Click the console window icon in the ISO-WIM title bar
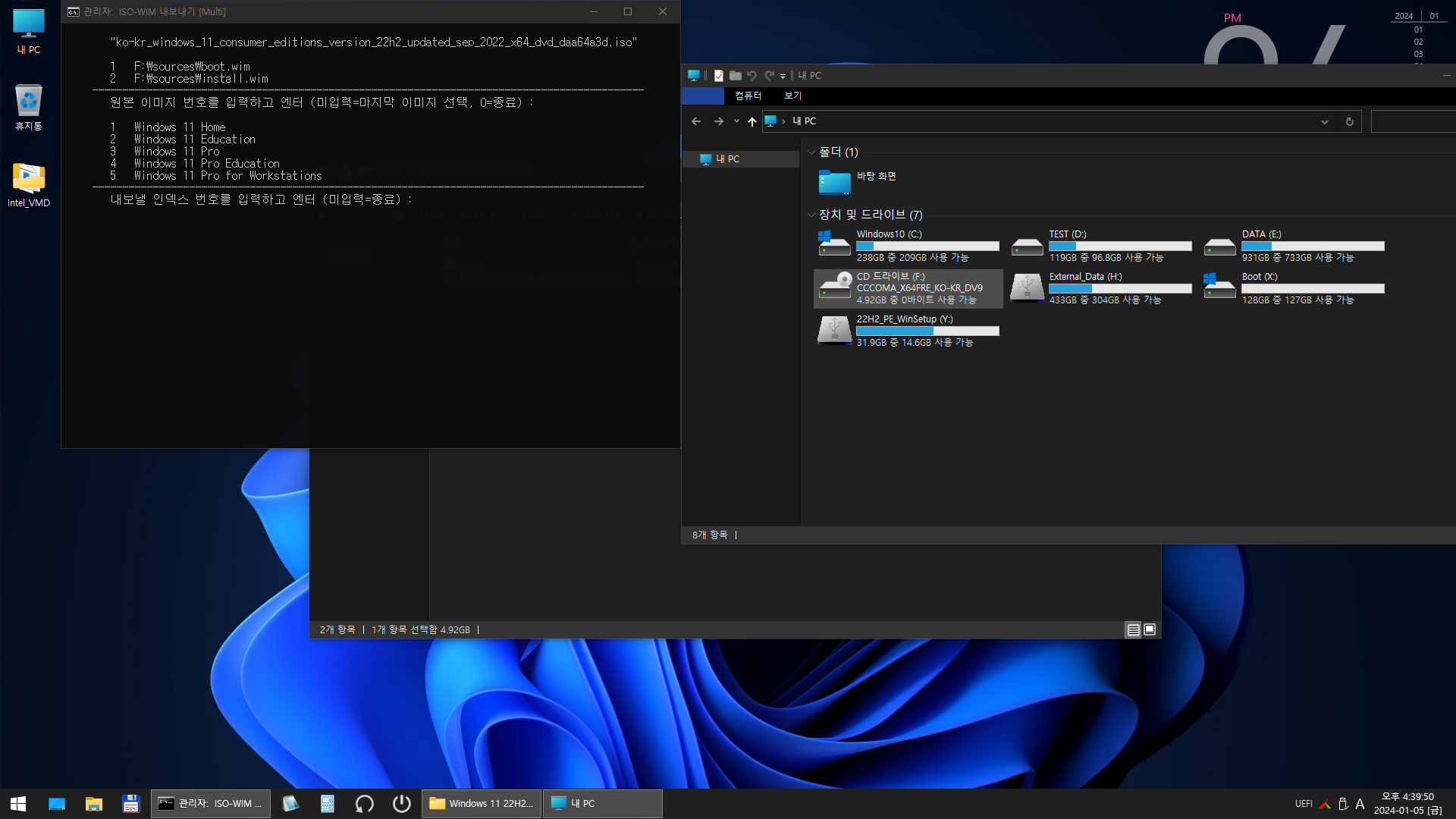Image resolution: width=1456 pixels, height=819 pixels. point(74,11)
